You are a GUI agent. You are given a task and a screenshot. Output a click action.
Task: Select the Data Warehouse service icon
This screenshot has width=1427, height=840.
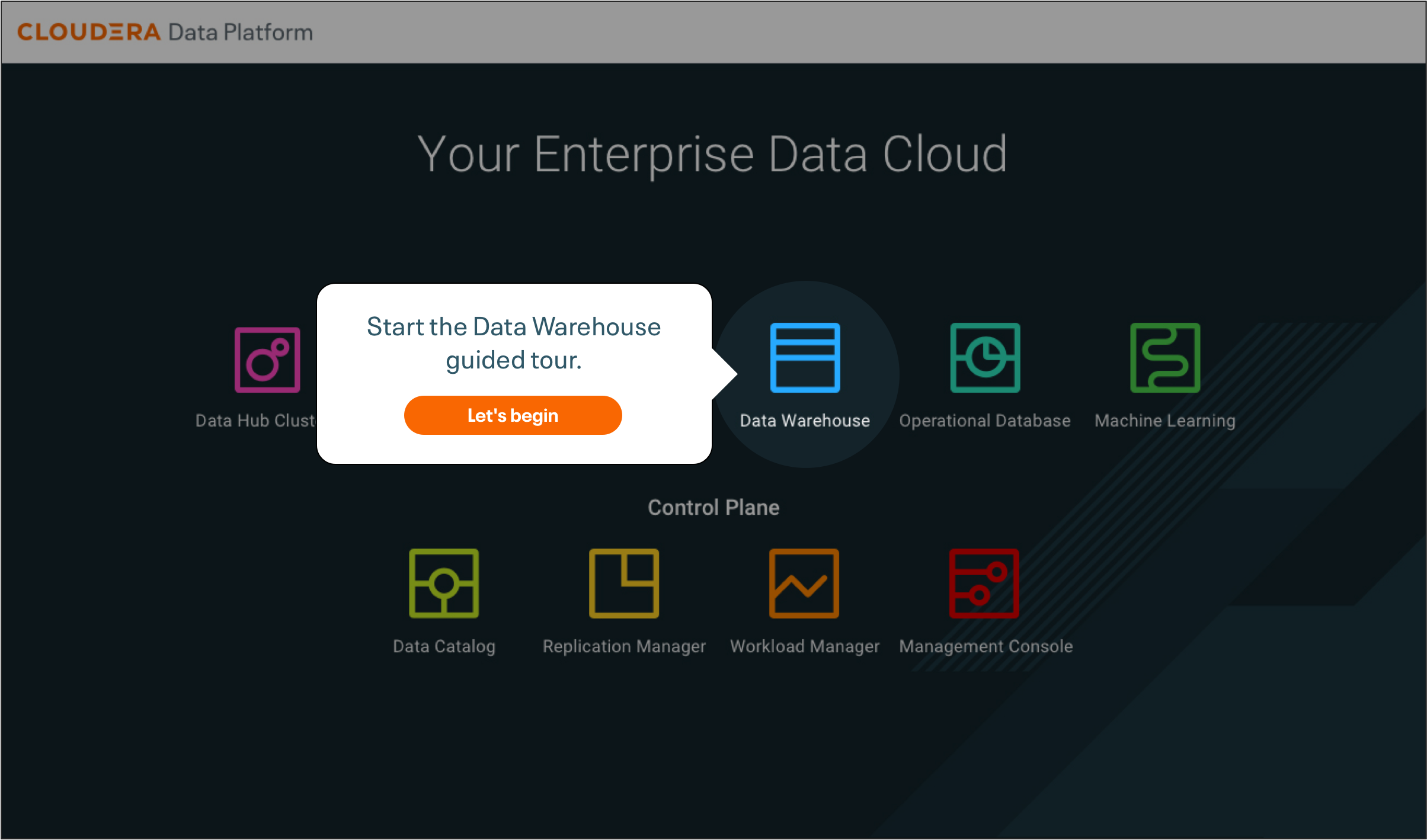pos(804,358)
